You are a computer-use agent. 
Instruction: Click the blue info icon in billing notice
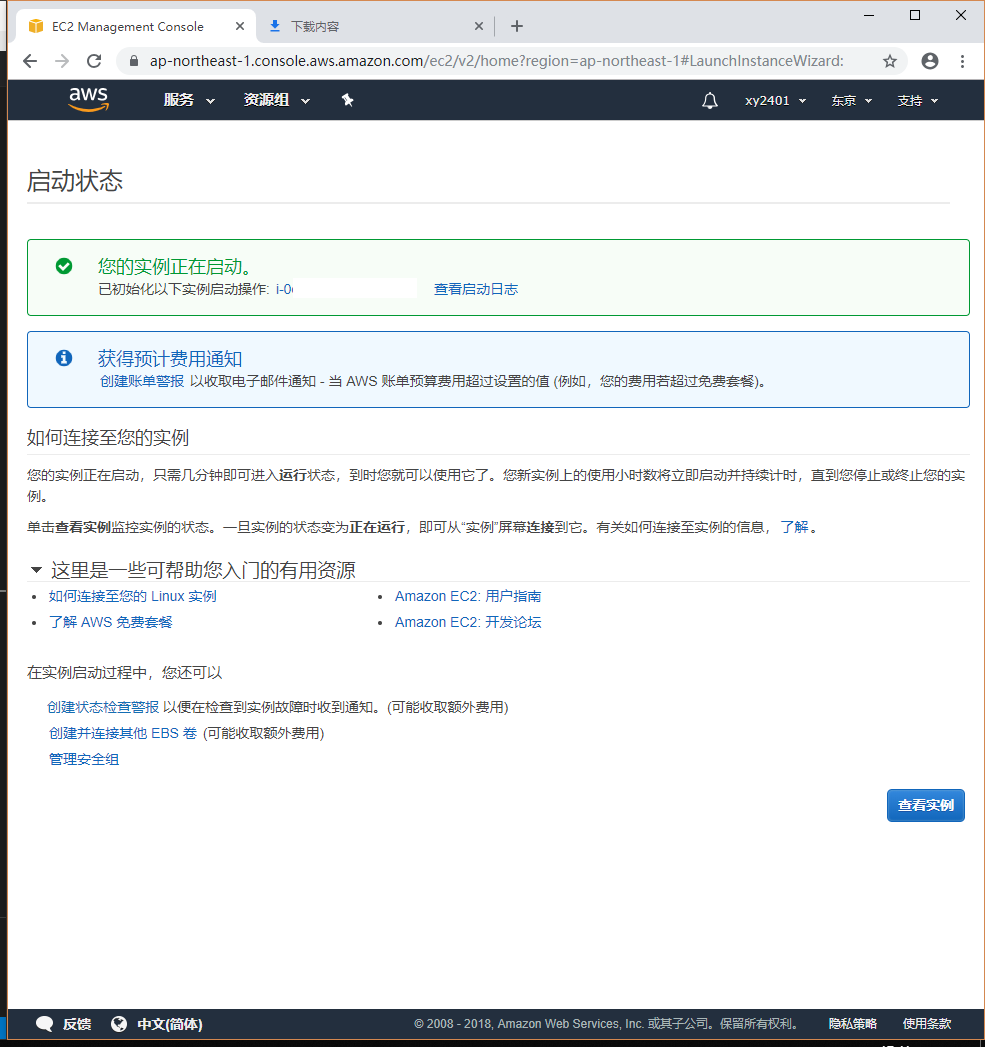click(64, 358)
